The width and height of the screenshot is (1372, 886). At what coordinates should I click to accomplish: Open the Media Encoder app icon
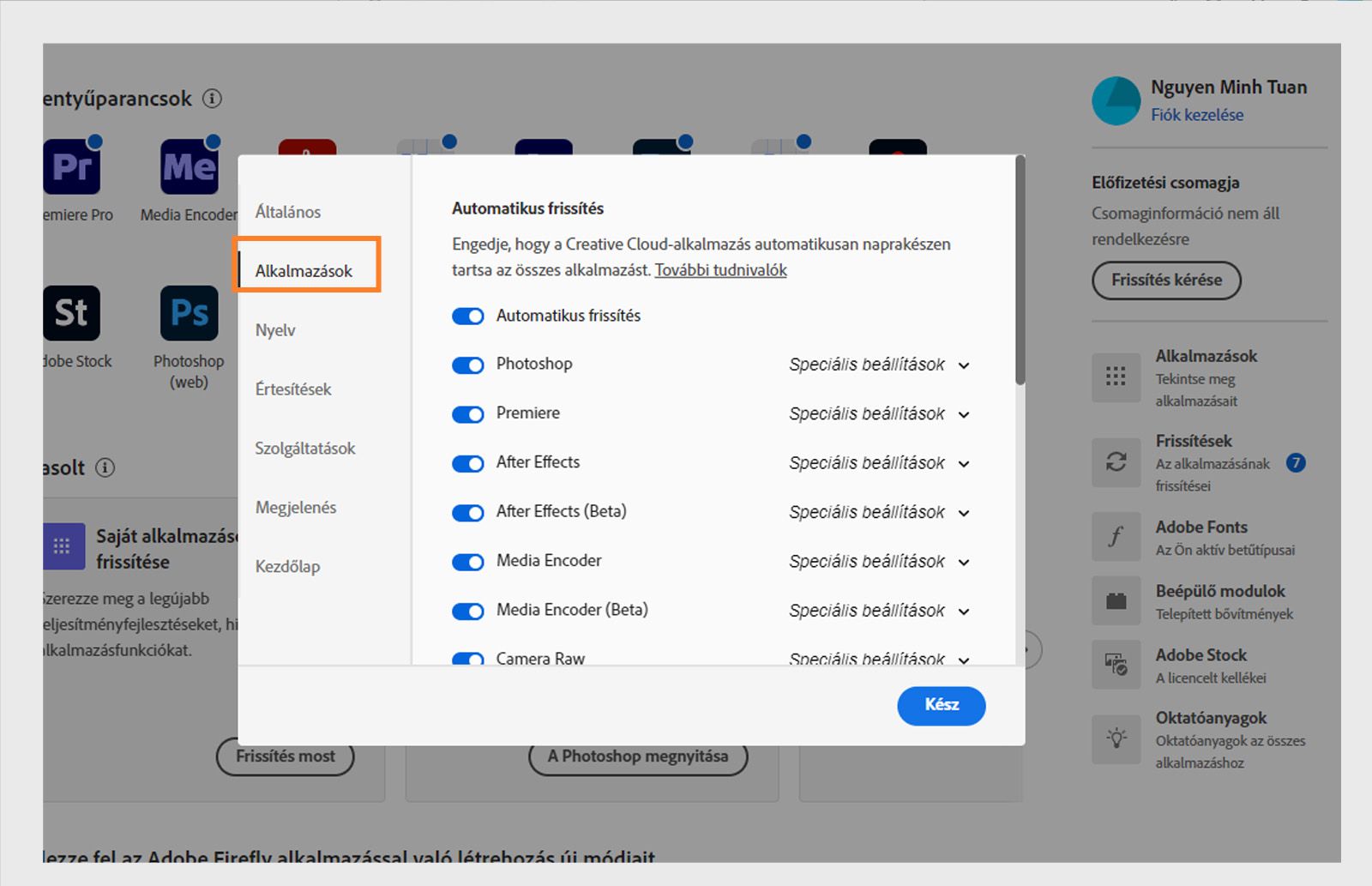tap(190, 166)
